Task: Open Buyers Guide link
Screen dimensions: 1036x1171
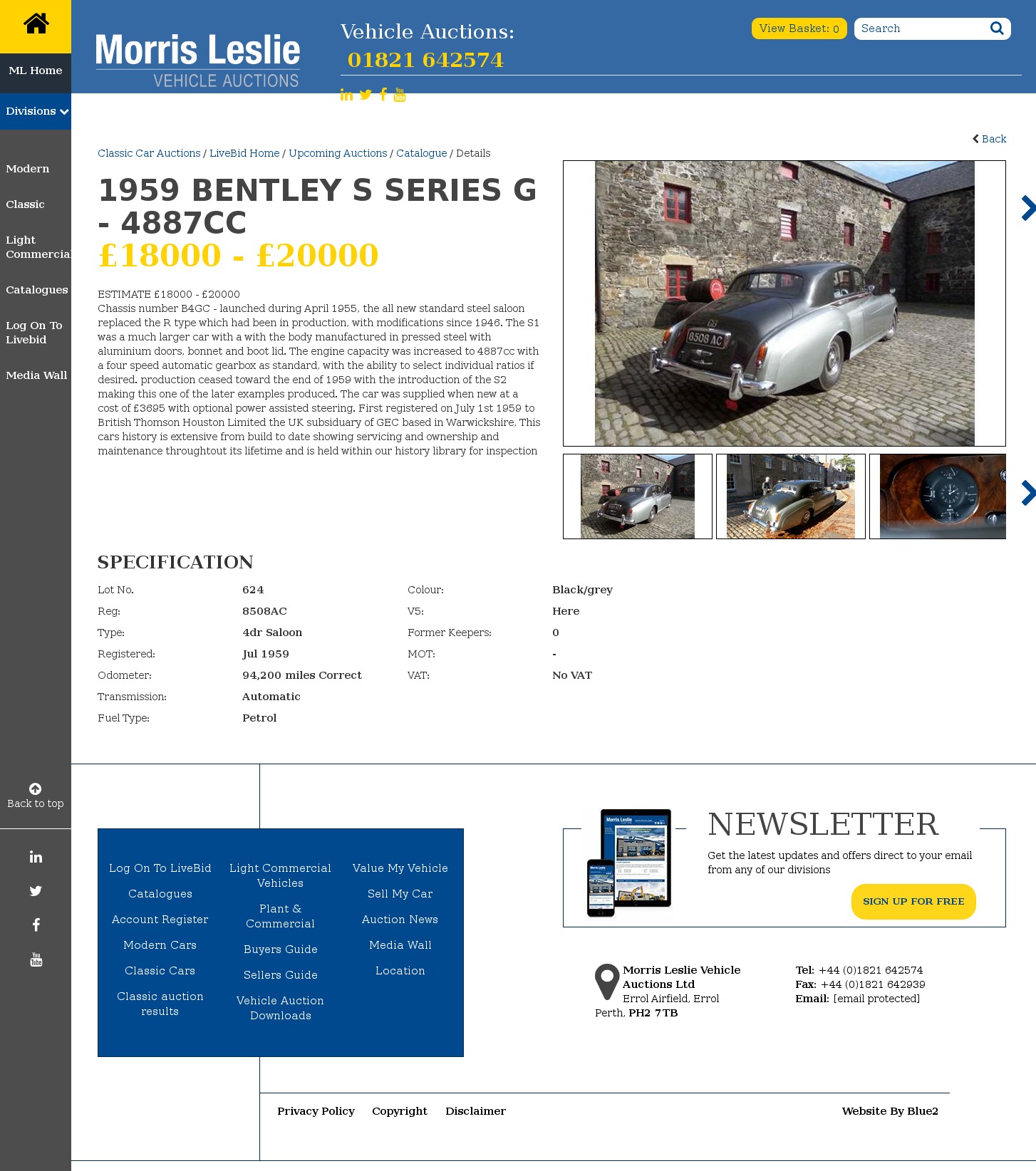Action: pyautogui.click(x=281, y=949)
